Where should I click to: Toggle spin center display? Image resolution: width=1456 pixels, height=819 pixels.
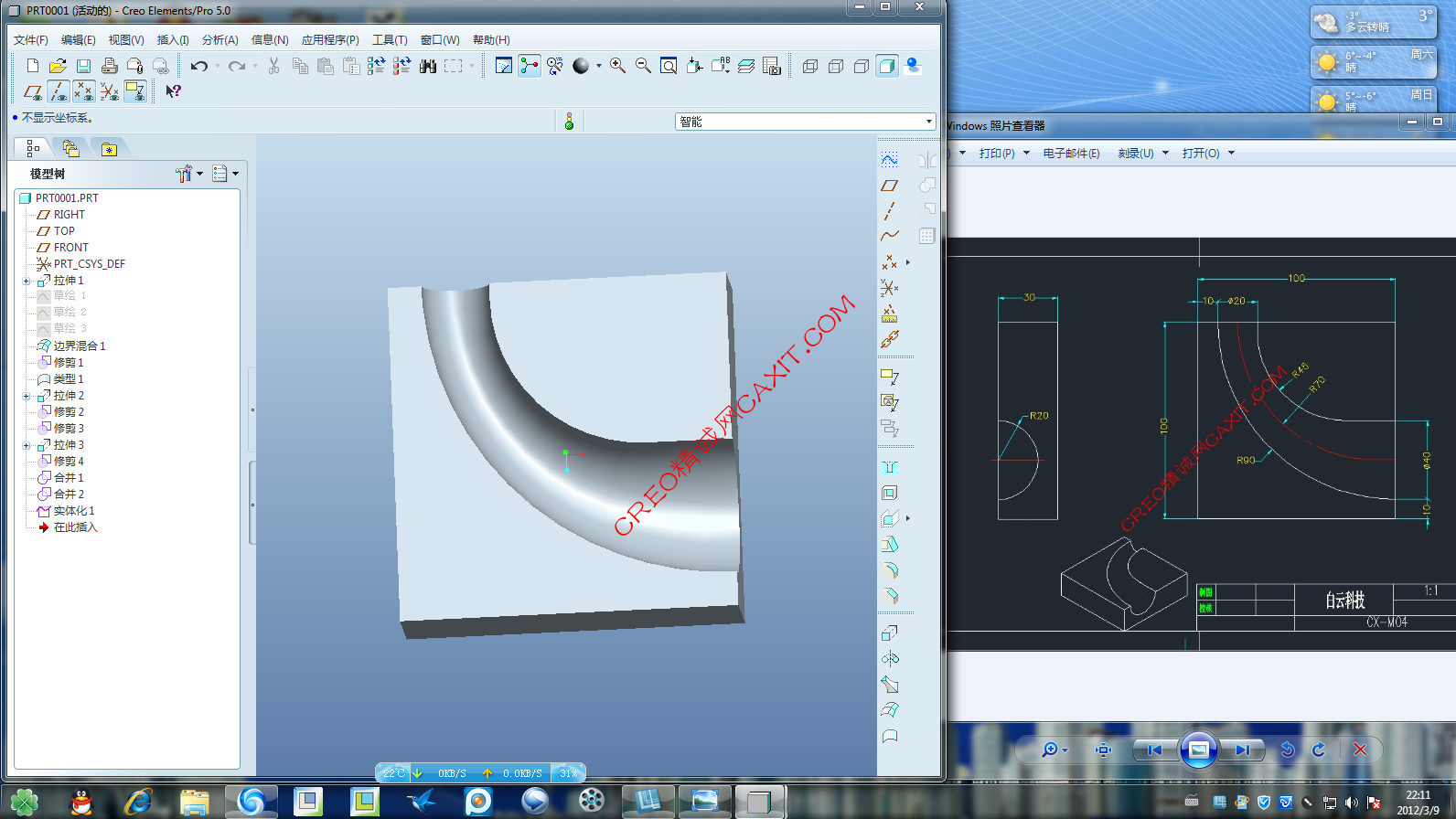[x=529, y=66]
